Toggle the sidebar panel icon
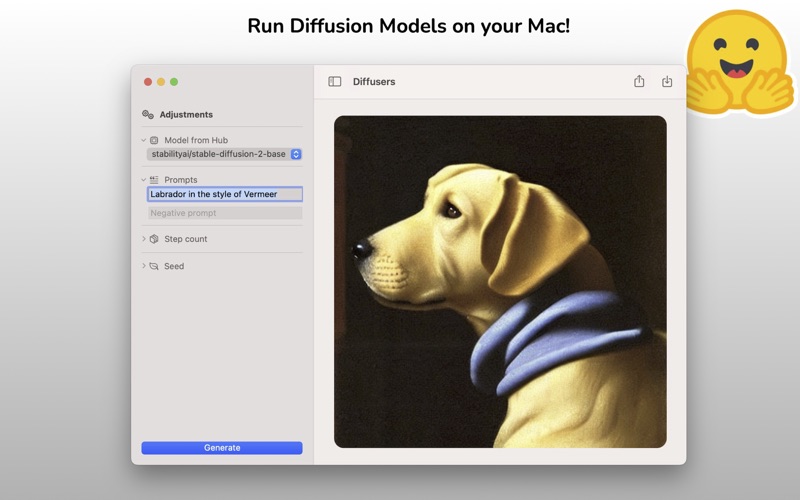800x500 pixels. [x=335, y=82]
